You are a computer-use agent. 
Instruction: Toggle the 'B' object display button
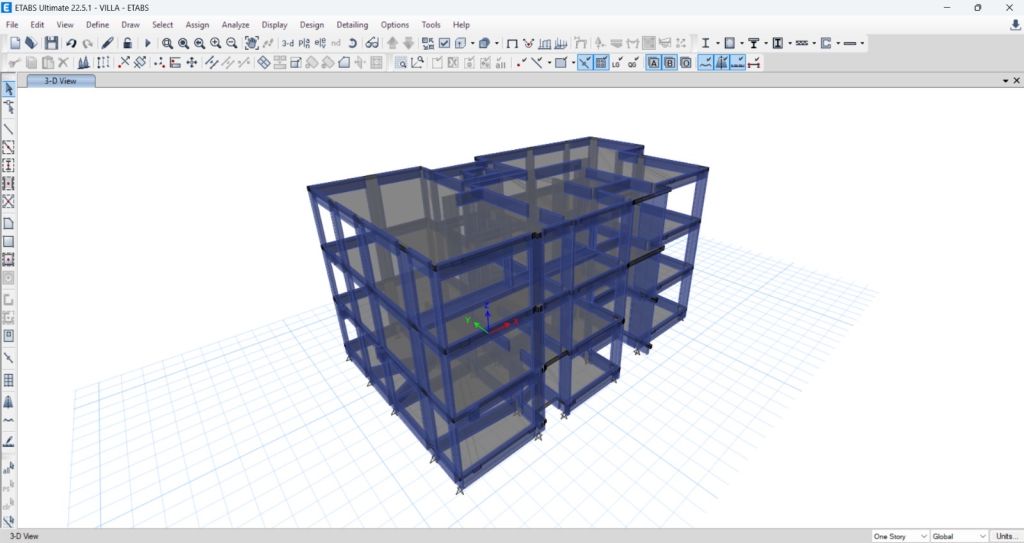pos(669,62)
